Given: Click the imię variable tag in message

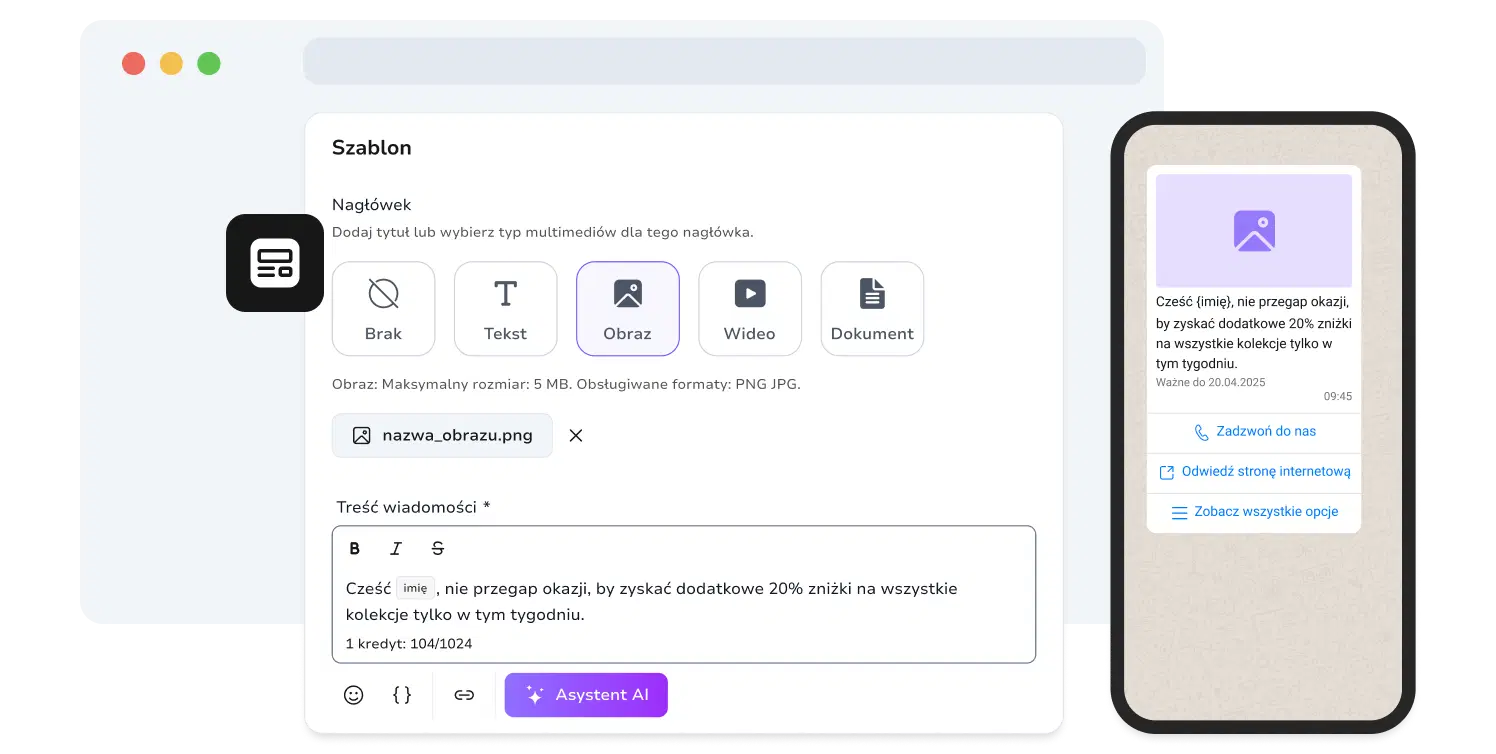Looking at the screenshot, I should coord(415,589).
